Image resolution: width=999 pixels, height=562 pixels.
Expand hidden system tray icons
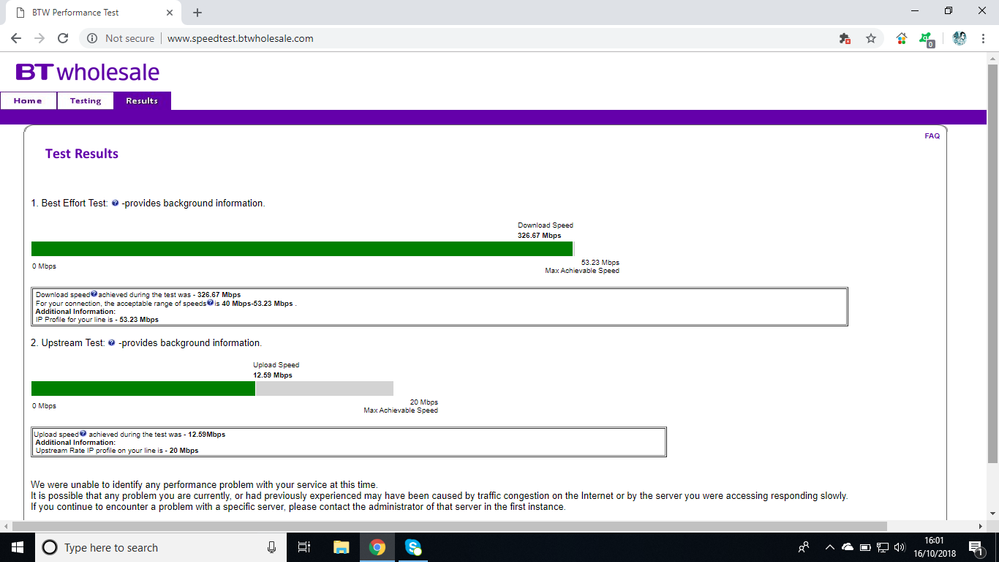tap(829, 548)
